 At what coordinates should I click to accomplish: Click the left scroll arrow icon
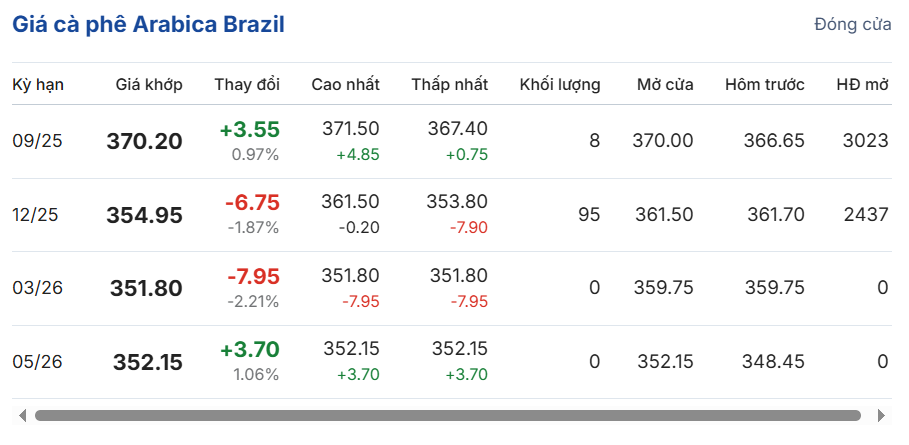(x=23, y=415)
